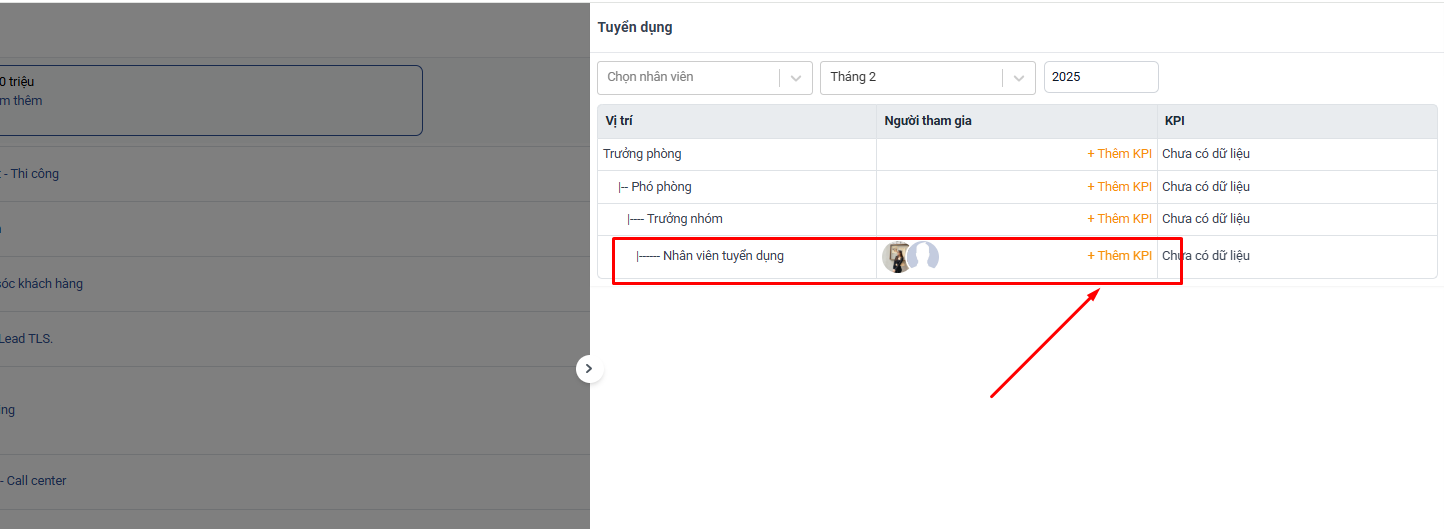Add a KPI to Trưởng nhóm
Viewport: 1444px width, 529px height.
1119,219
